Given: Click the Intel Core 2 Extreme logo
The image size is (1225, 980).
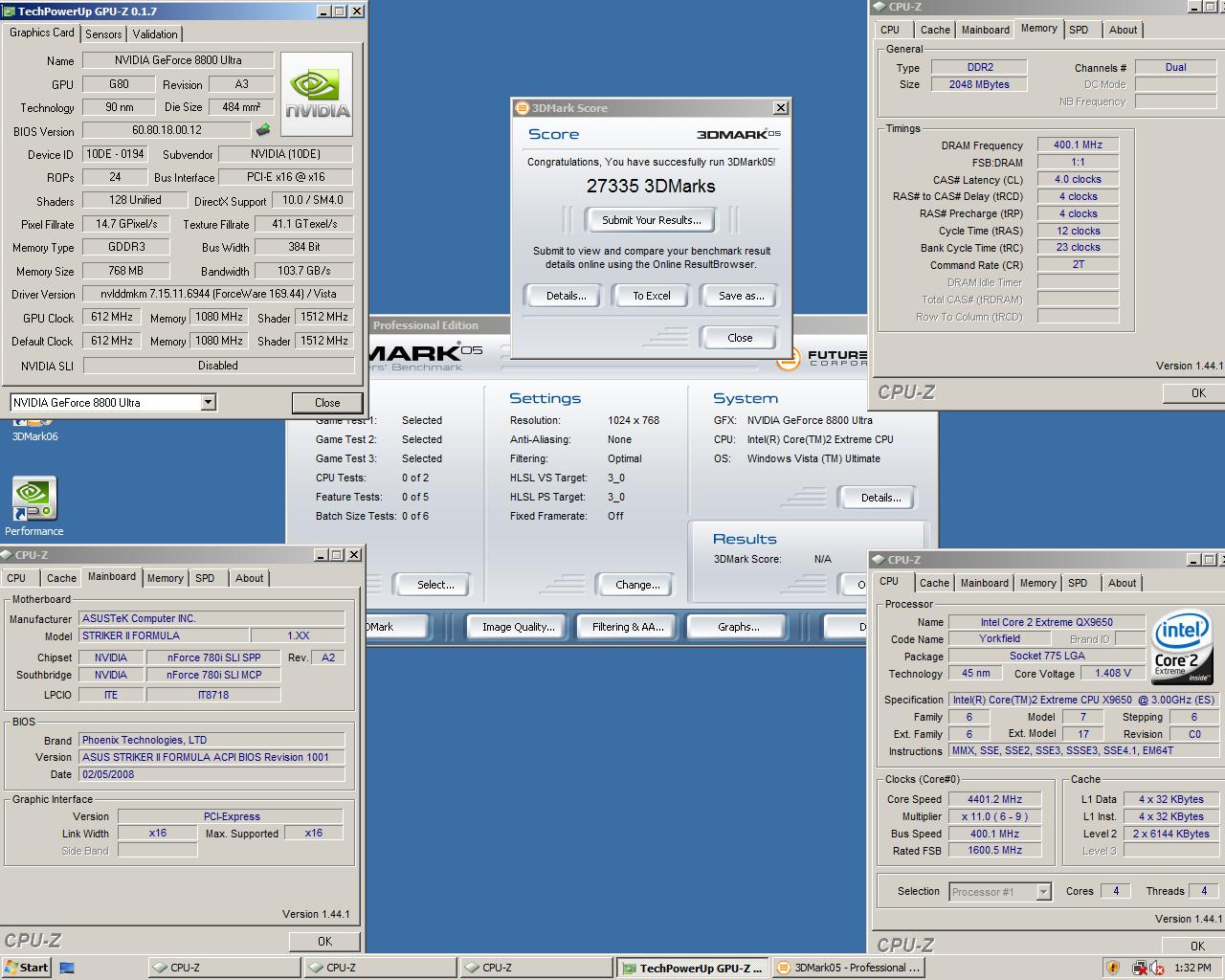Looking at the screenshot, I should tap(1183, 647).
